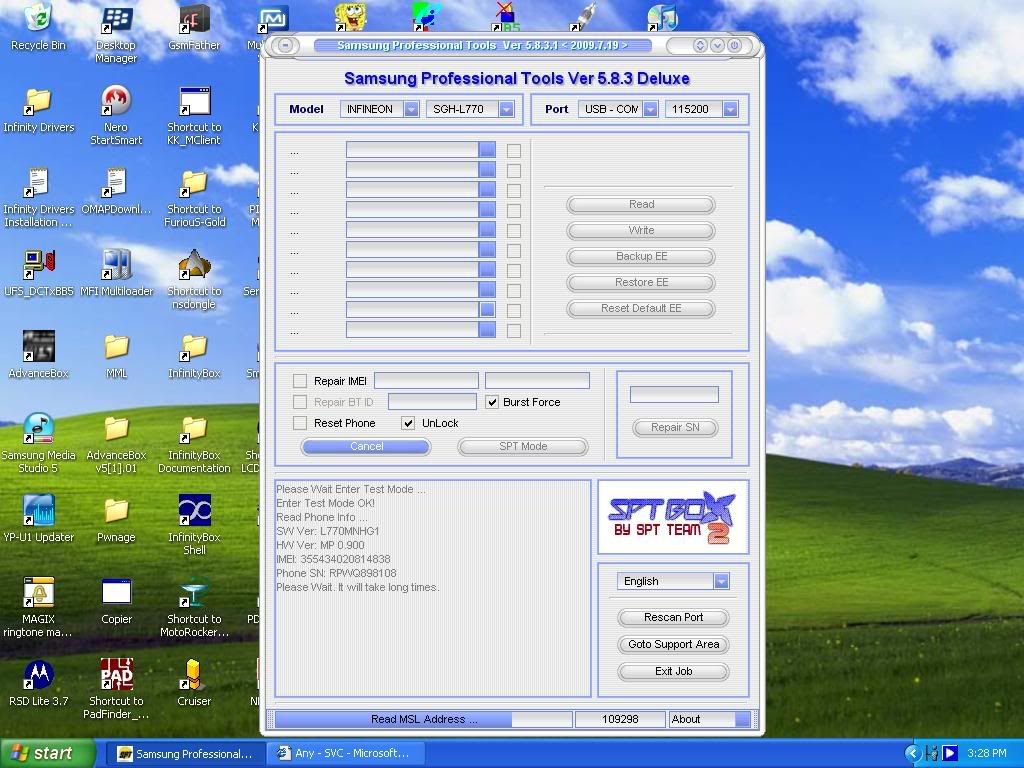Switch to Any - SVC - Microsoft taskbar item

pyautogui.click(x=346, y=753)
